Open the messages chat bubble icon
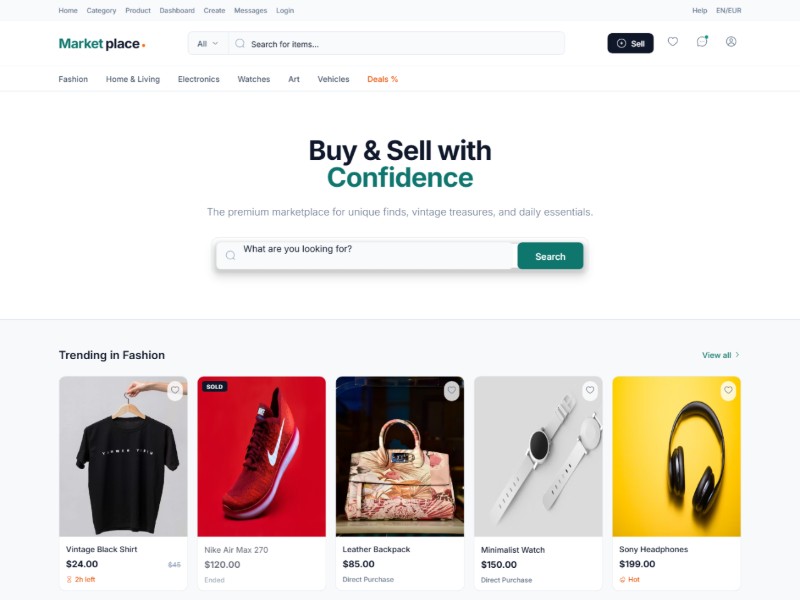 pos(702,42)
